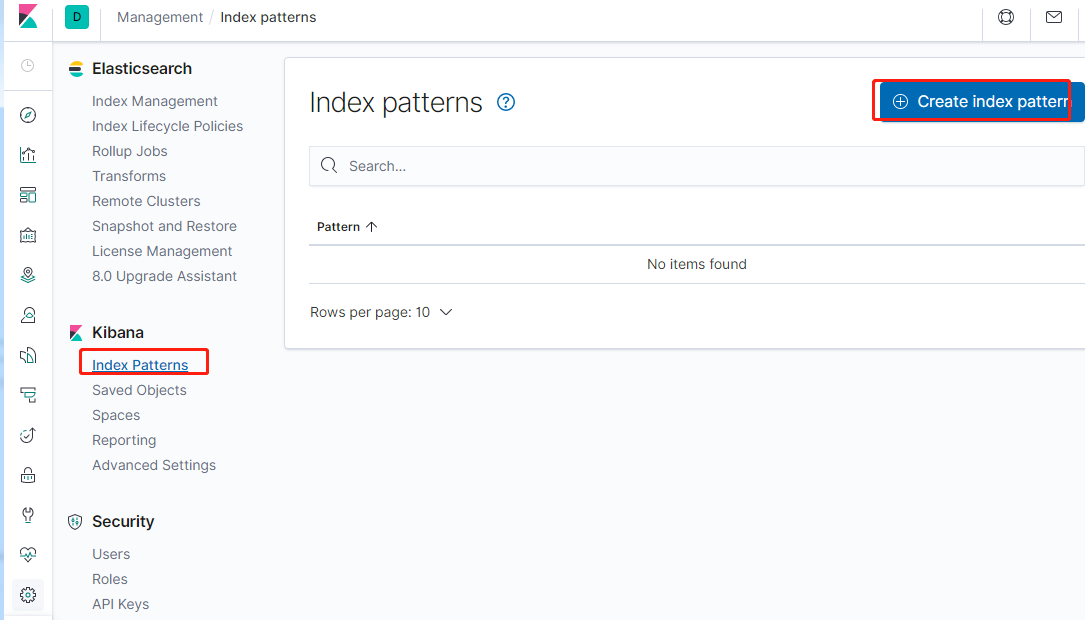Open Discover from the compass icon

tap(28, 115)
